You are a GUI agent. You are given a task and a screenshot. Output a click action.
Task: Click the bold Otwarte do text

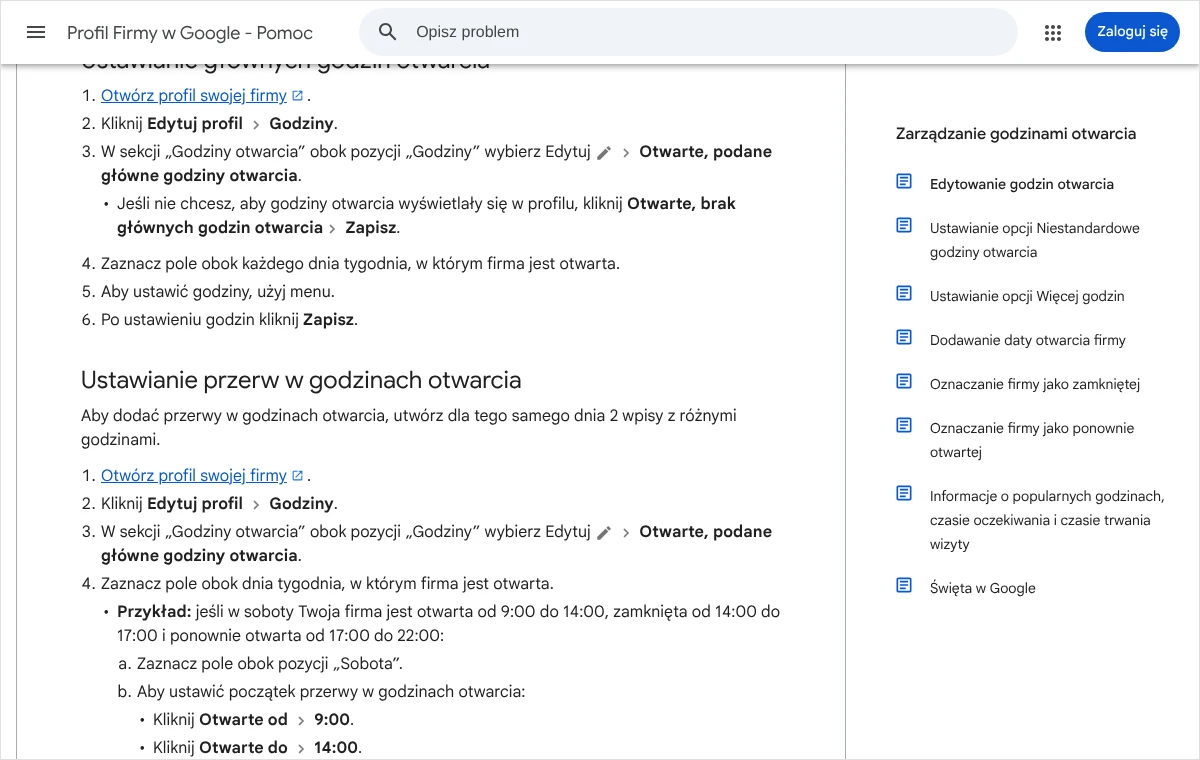click(243, 747)
